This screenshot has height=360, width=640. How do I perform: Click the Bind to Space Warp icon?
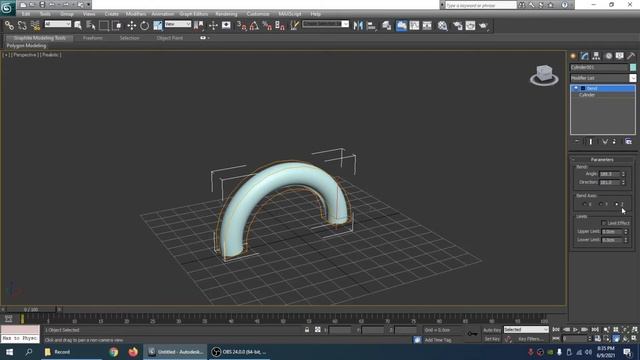(x=36, y=26)
